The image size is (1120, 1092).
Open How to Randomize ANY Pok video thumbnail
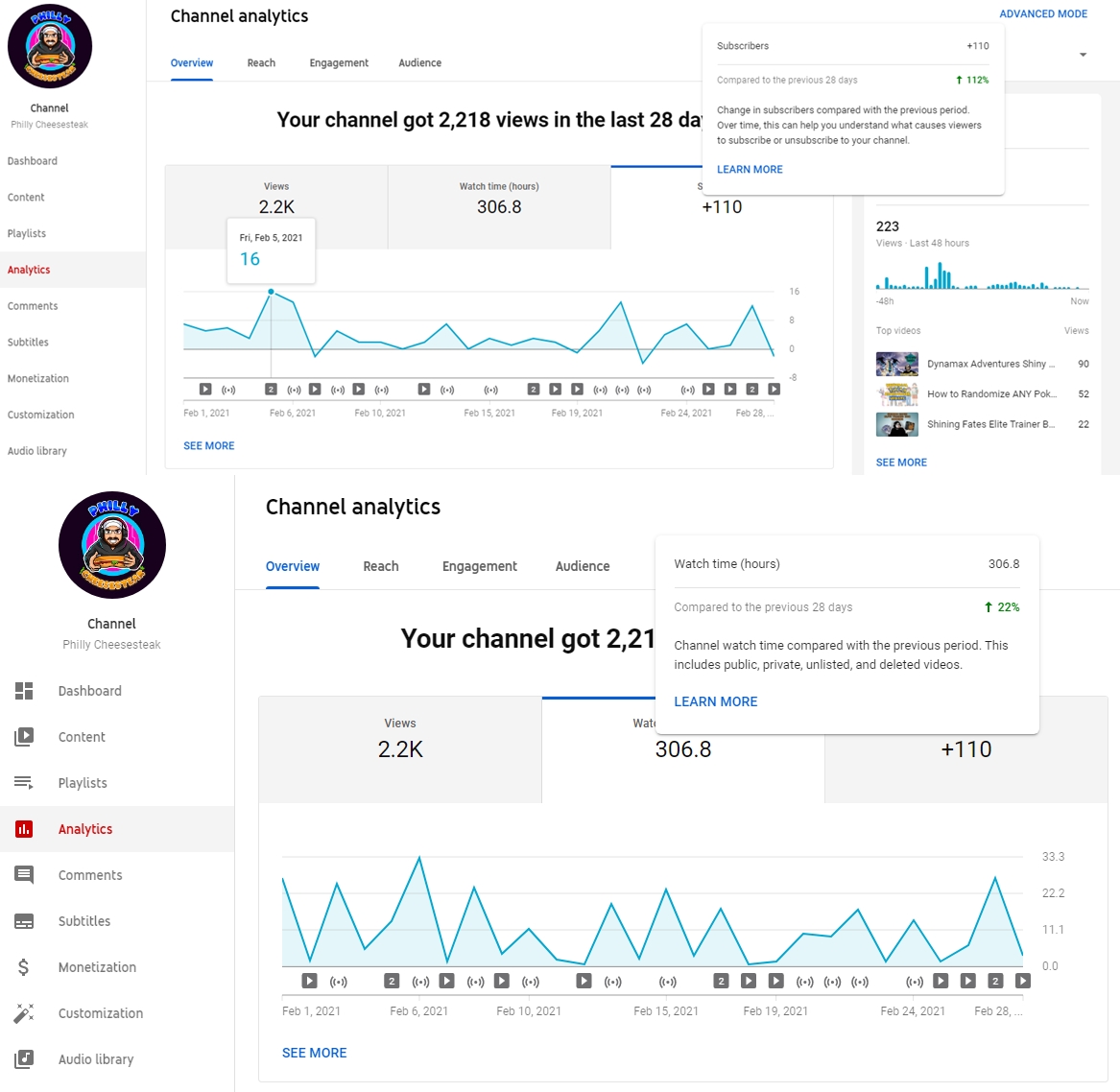tap(897, 394)
